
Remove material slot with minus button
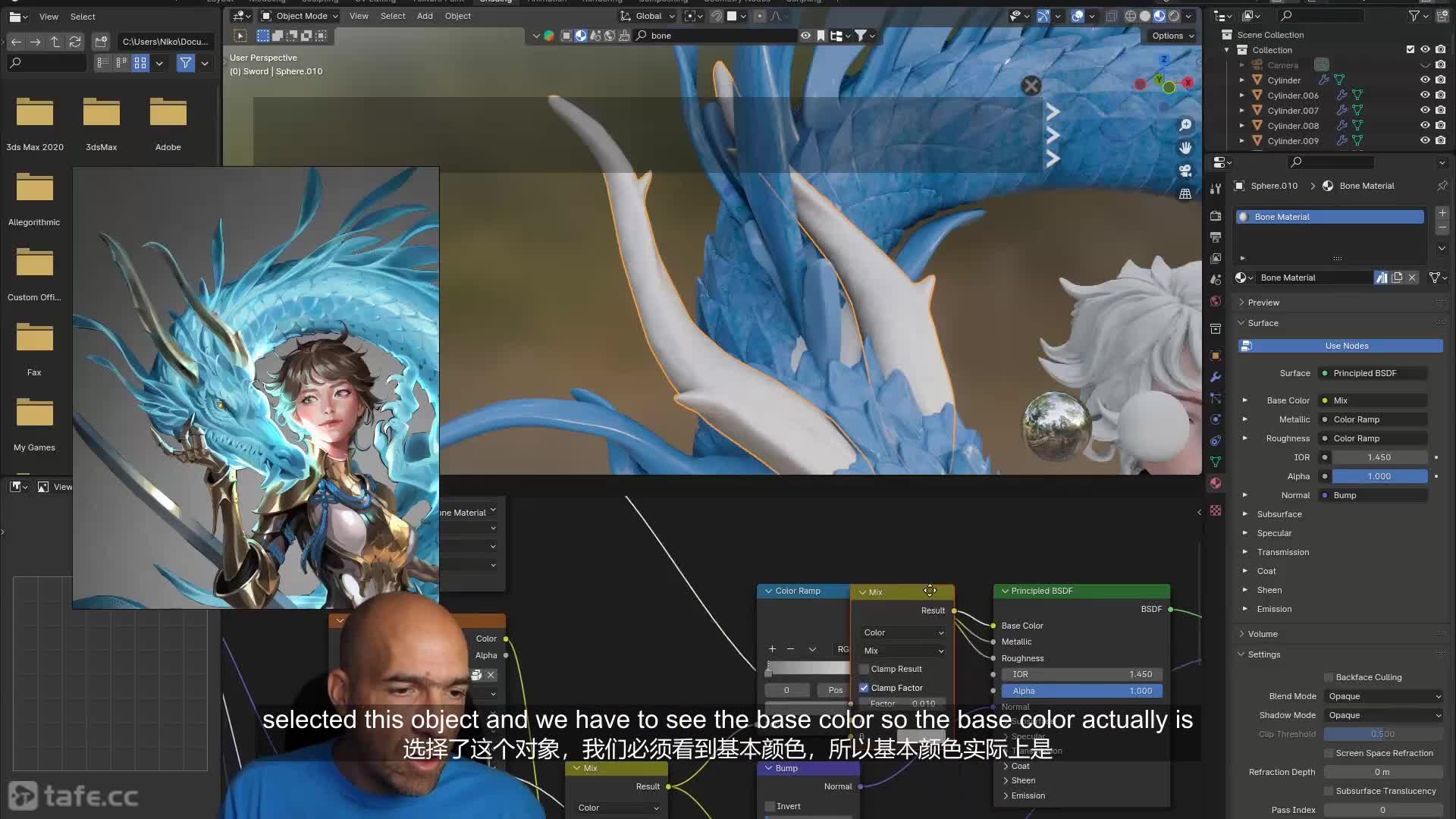point(1442,227)
